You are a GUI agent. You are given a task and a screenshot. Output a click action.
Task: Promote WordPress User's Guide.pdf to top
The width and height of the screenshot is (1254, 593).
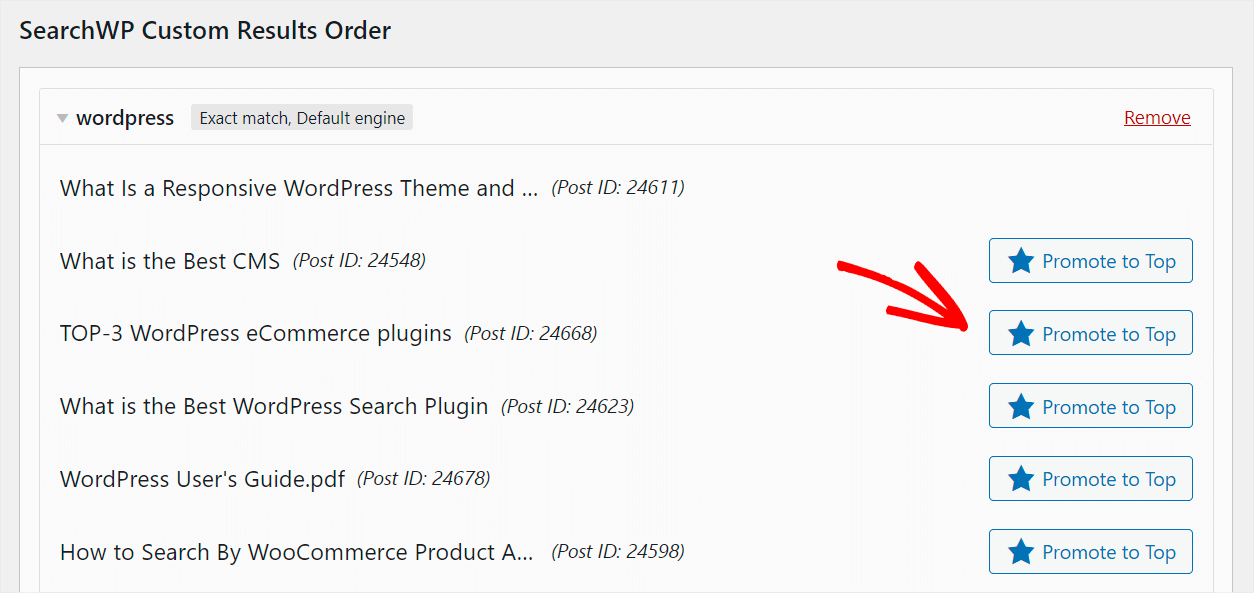(1091, 479)
